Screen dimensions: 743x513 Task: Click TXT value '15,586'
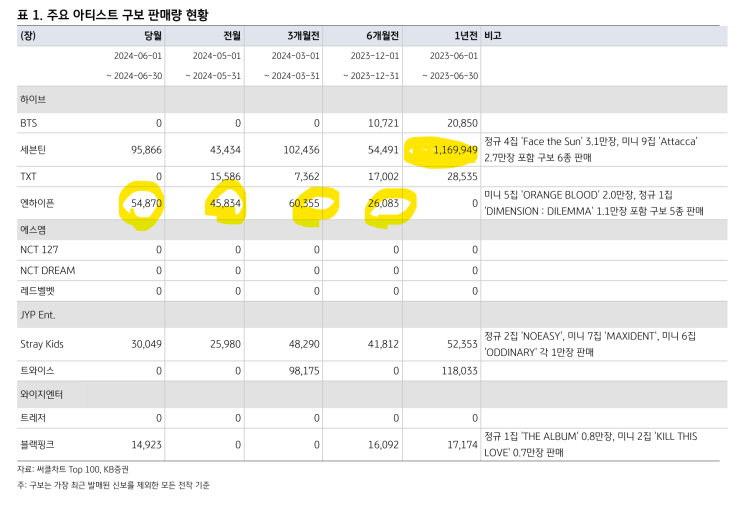pos(226,177)
